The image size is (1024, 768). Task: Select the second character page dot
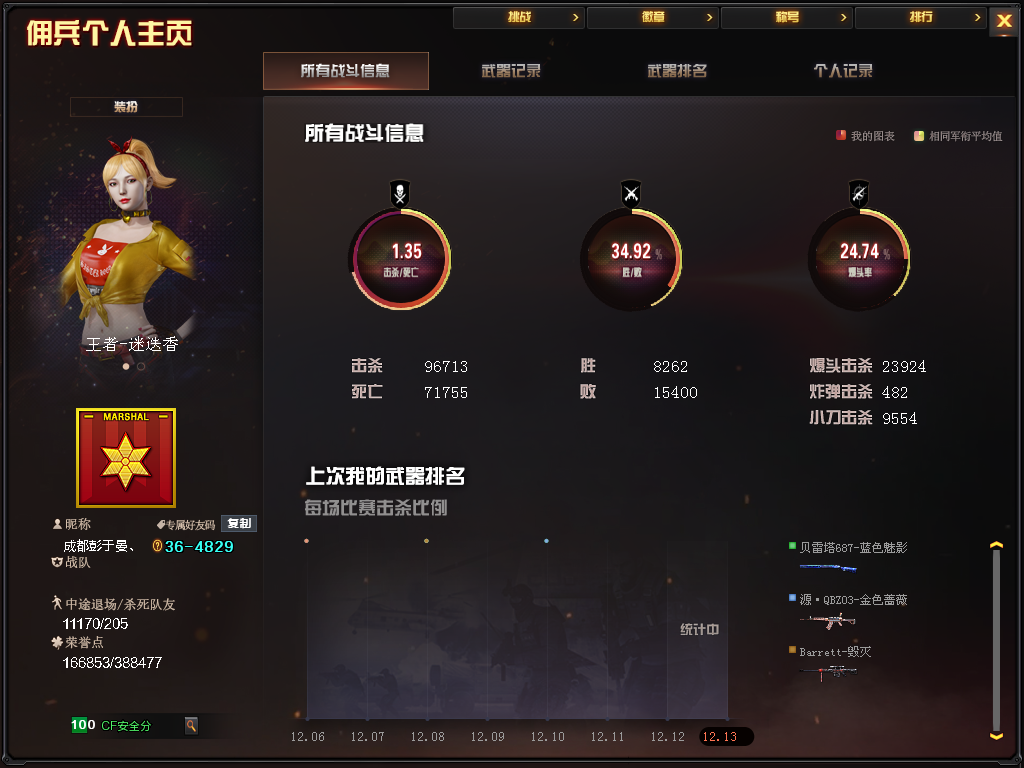click(x=141, y=366)
